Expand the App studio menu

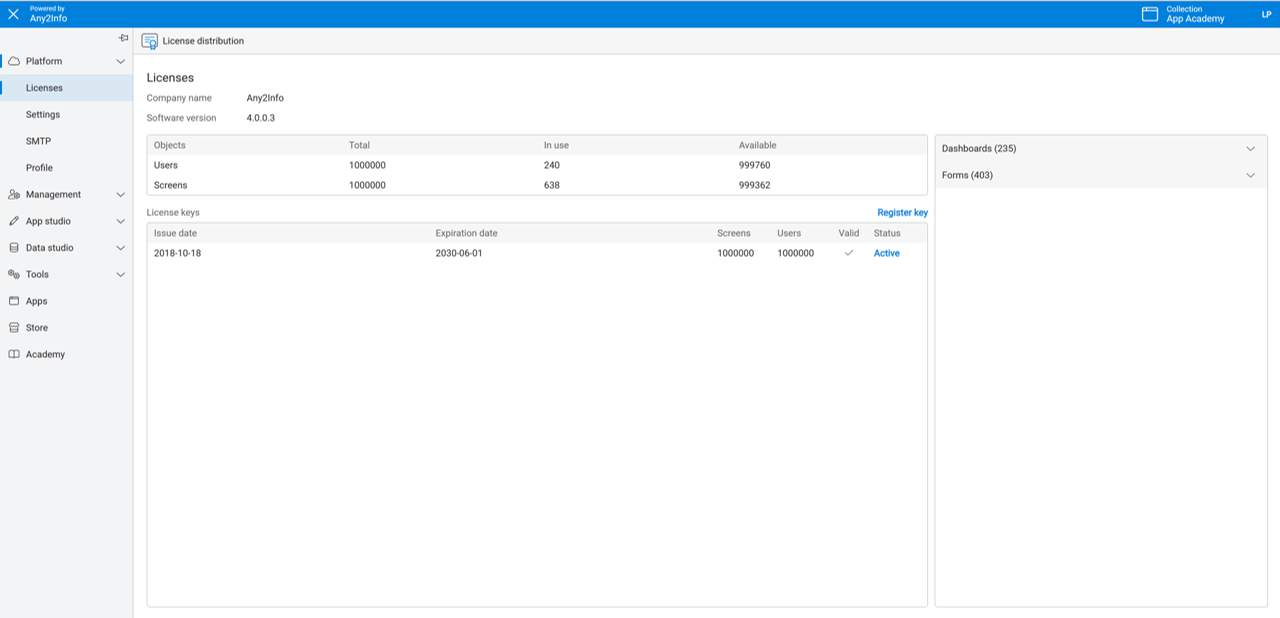click(x=120, y=221)
